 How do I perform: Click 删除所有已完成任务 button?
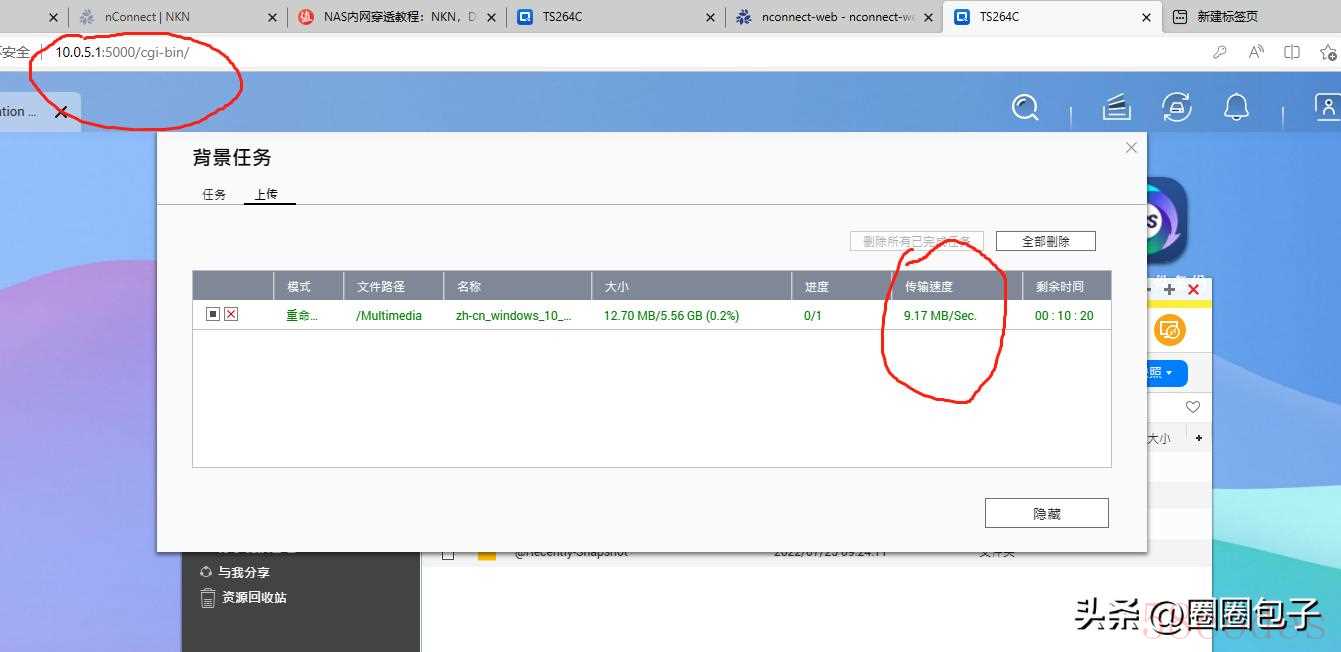click(x=917, y=241)
